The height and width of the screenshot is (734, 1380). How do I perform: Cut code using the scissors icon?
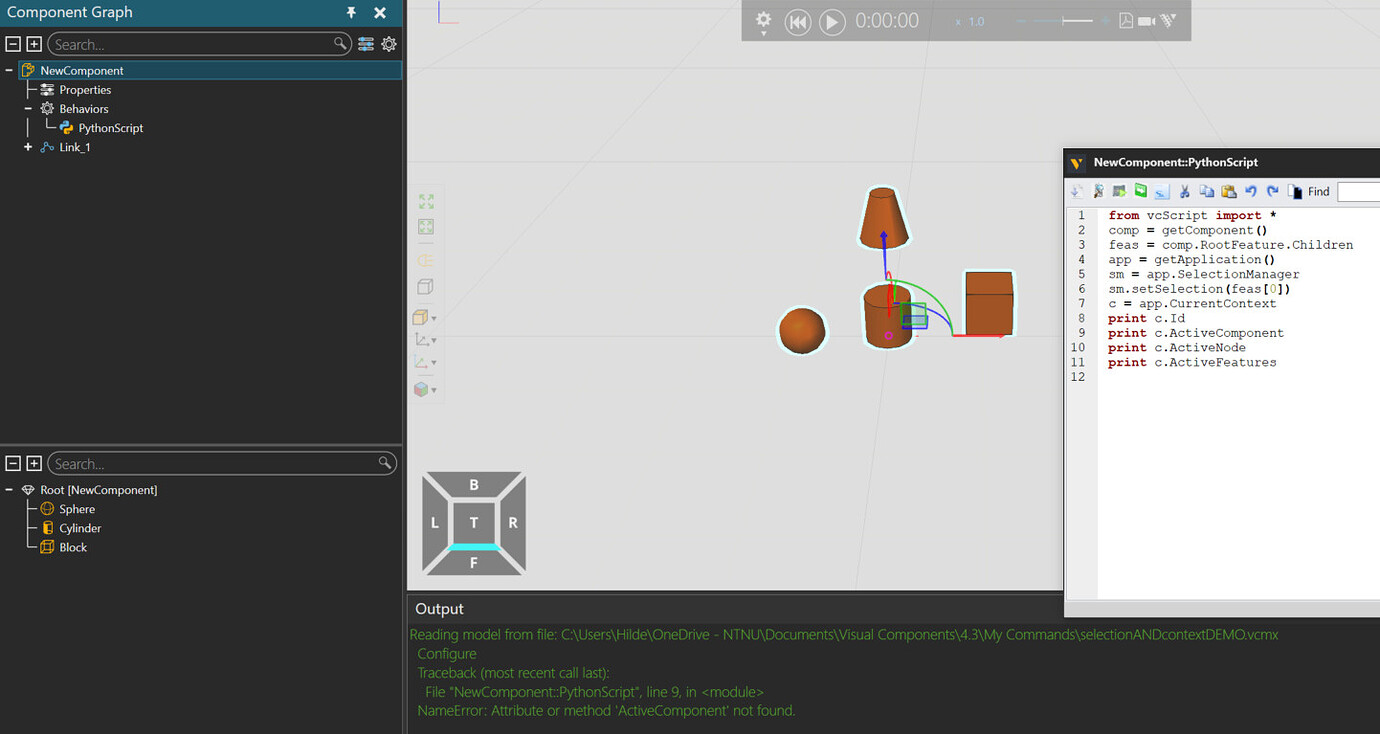coord(1185,191)
